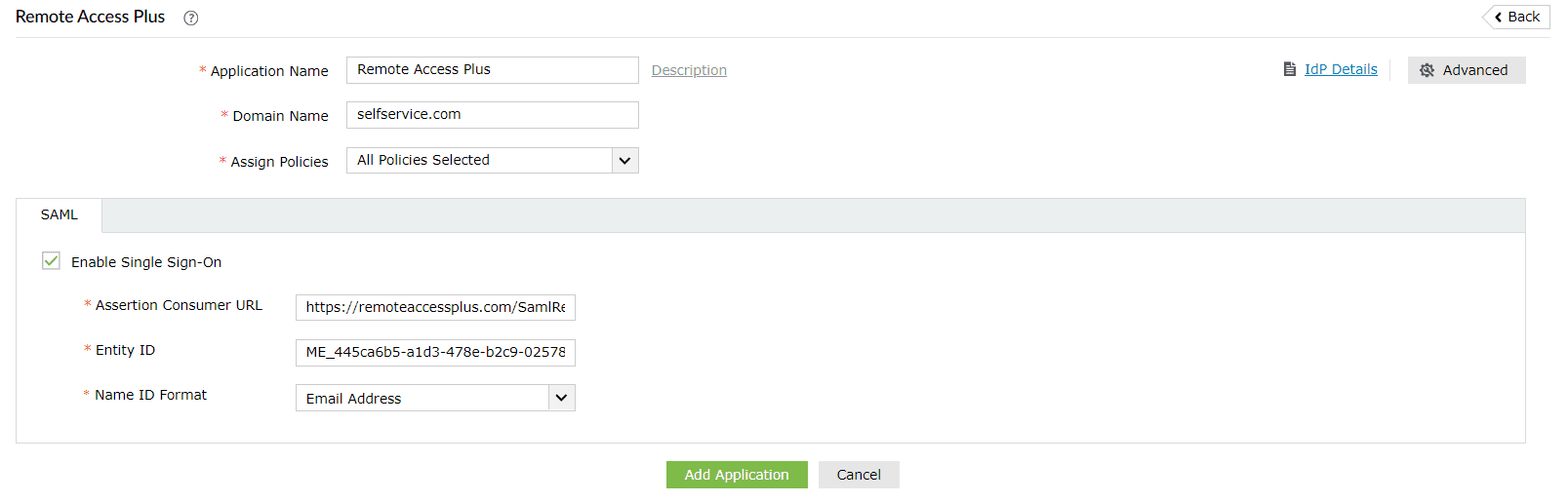Click the Advanced gear icon

pyautogui.click(x=1427, y=70)
